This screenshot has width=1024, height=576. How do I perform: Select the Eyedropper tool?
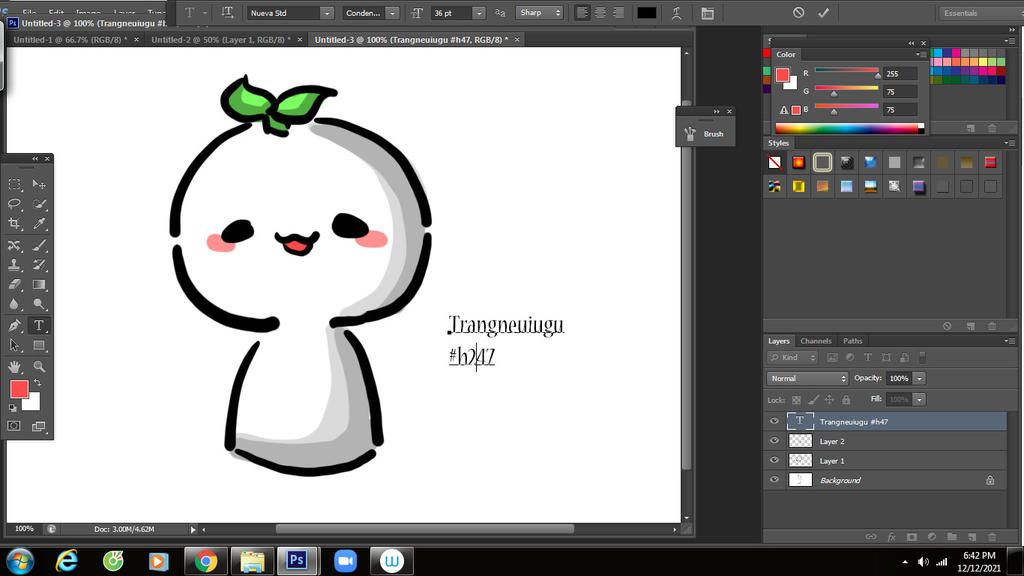pos(39,224)
